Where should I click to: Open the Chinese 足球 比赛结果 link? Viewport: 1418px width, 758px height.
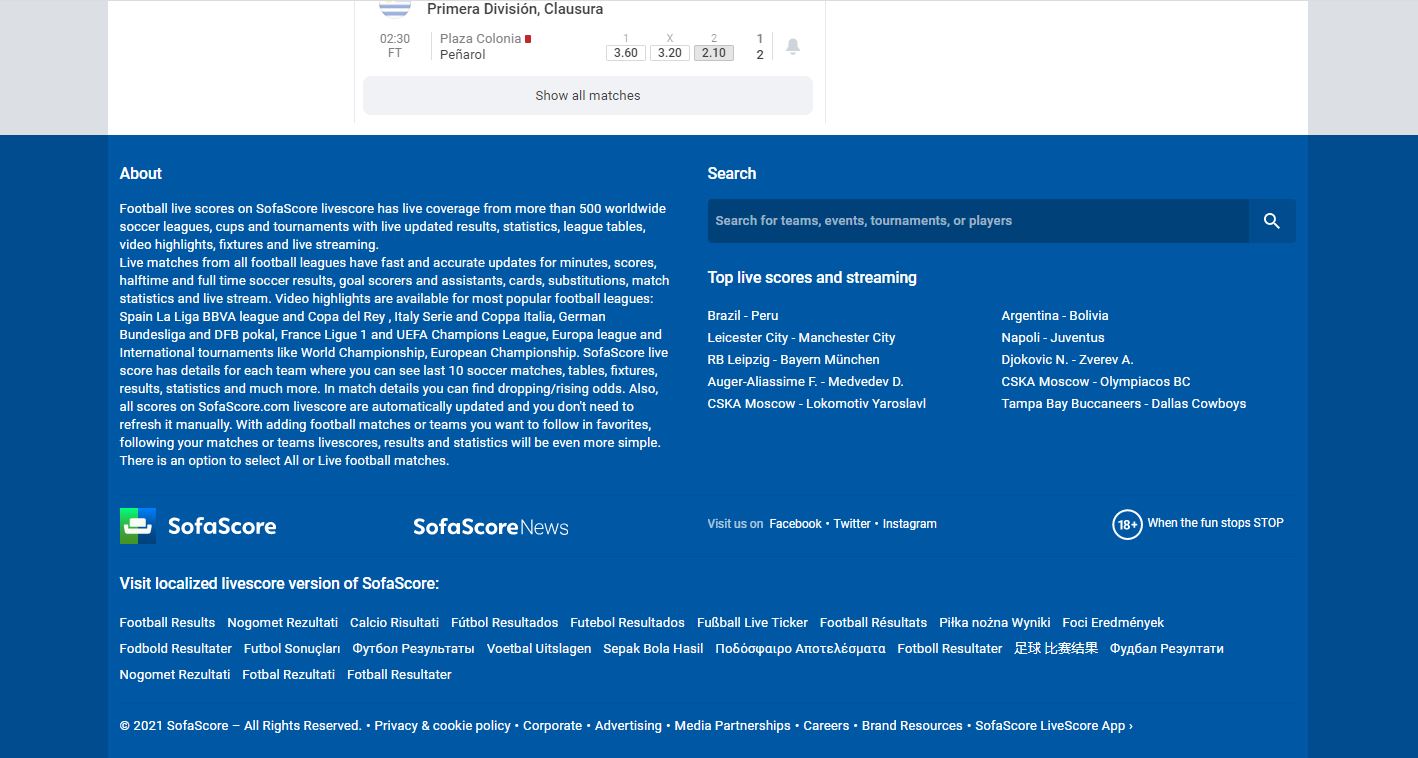click(x=1056, y=649)
